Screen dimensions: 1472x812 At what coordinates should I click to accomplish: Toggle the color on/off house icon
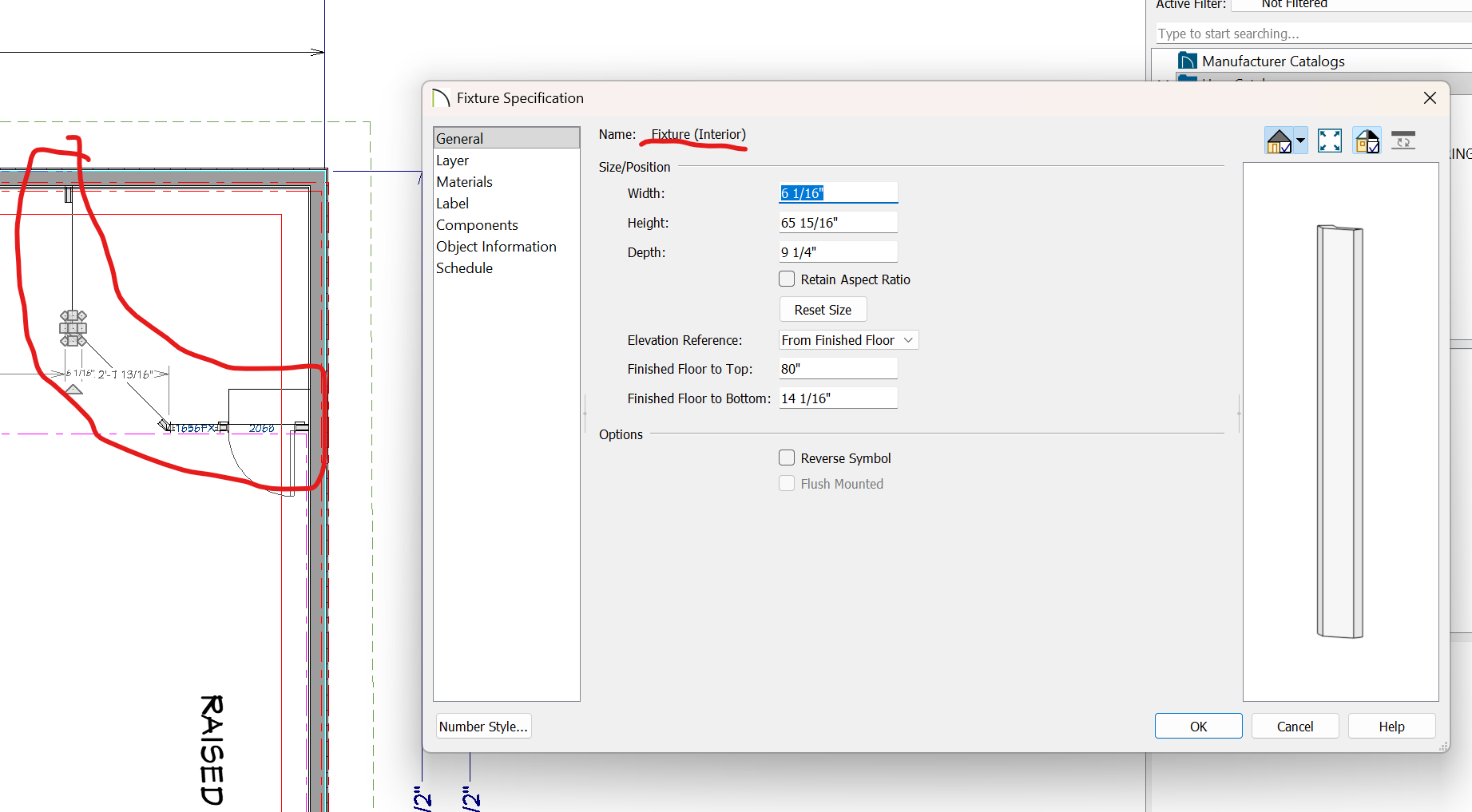(x=1367, y=141)
